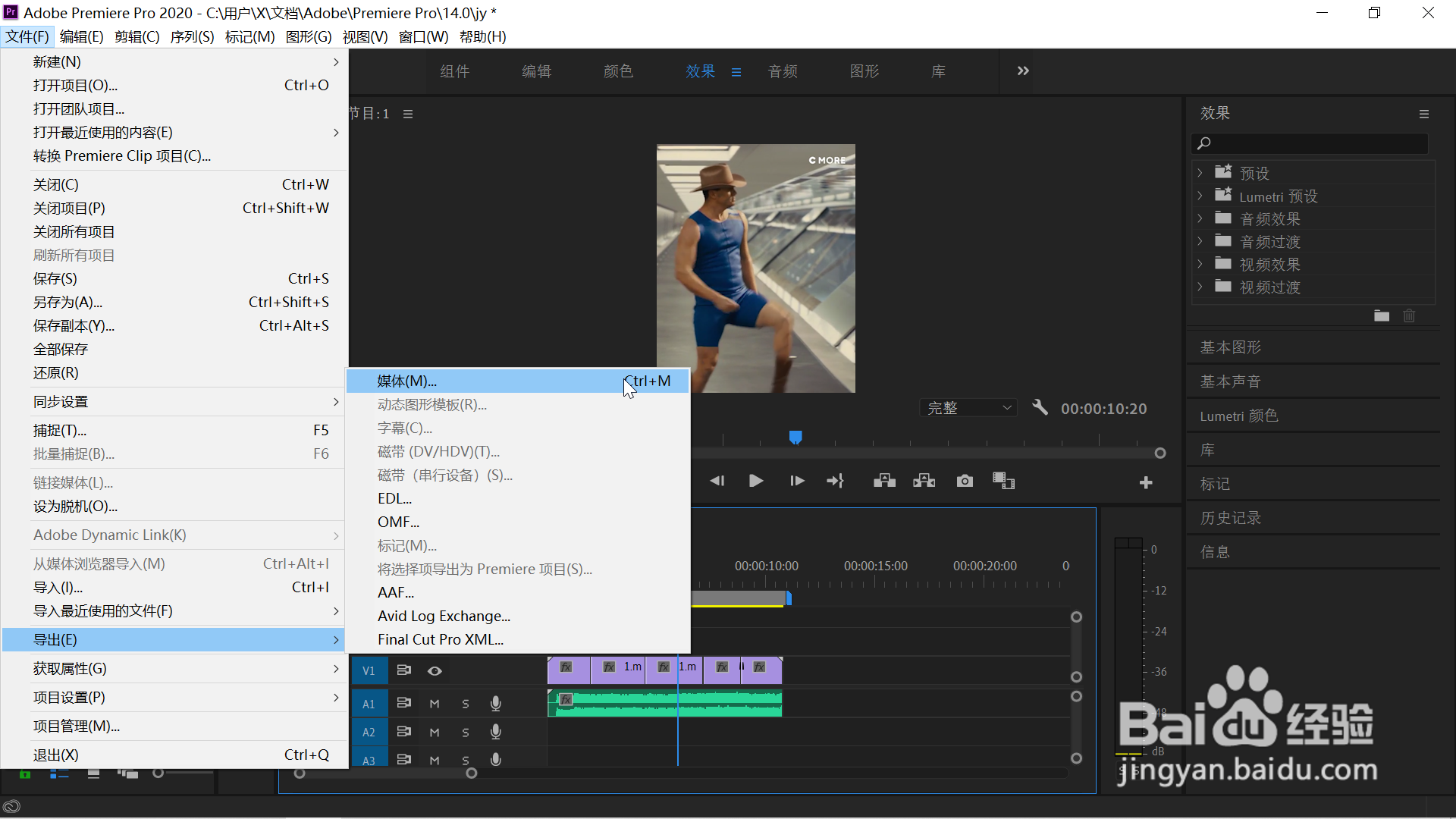Mute the A1 audio track
This screenshot has height=819, width=1456.
(x=435, y=704)
